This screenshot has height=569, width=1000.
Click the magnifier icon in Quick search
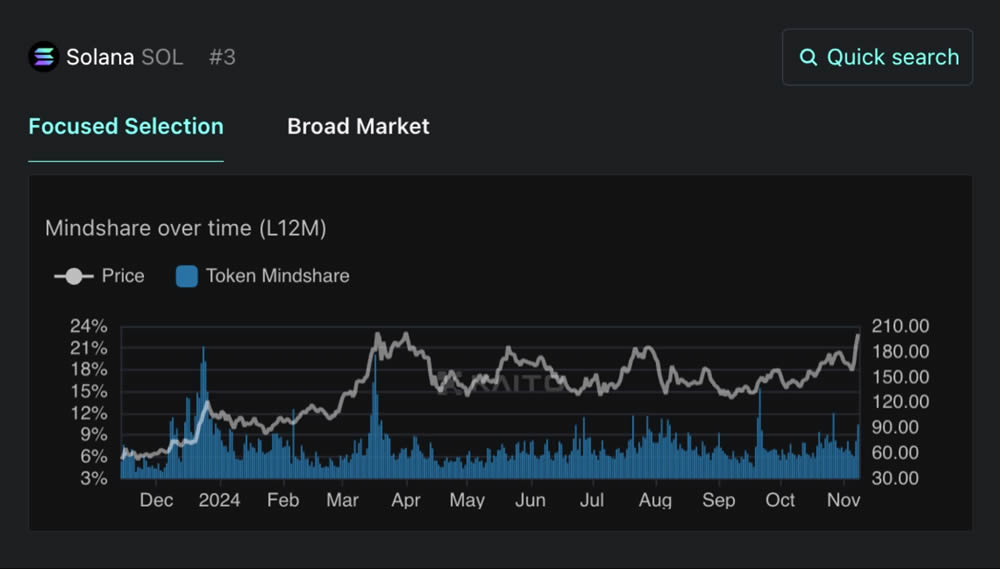(808, 57)
